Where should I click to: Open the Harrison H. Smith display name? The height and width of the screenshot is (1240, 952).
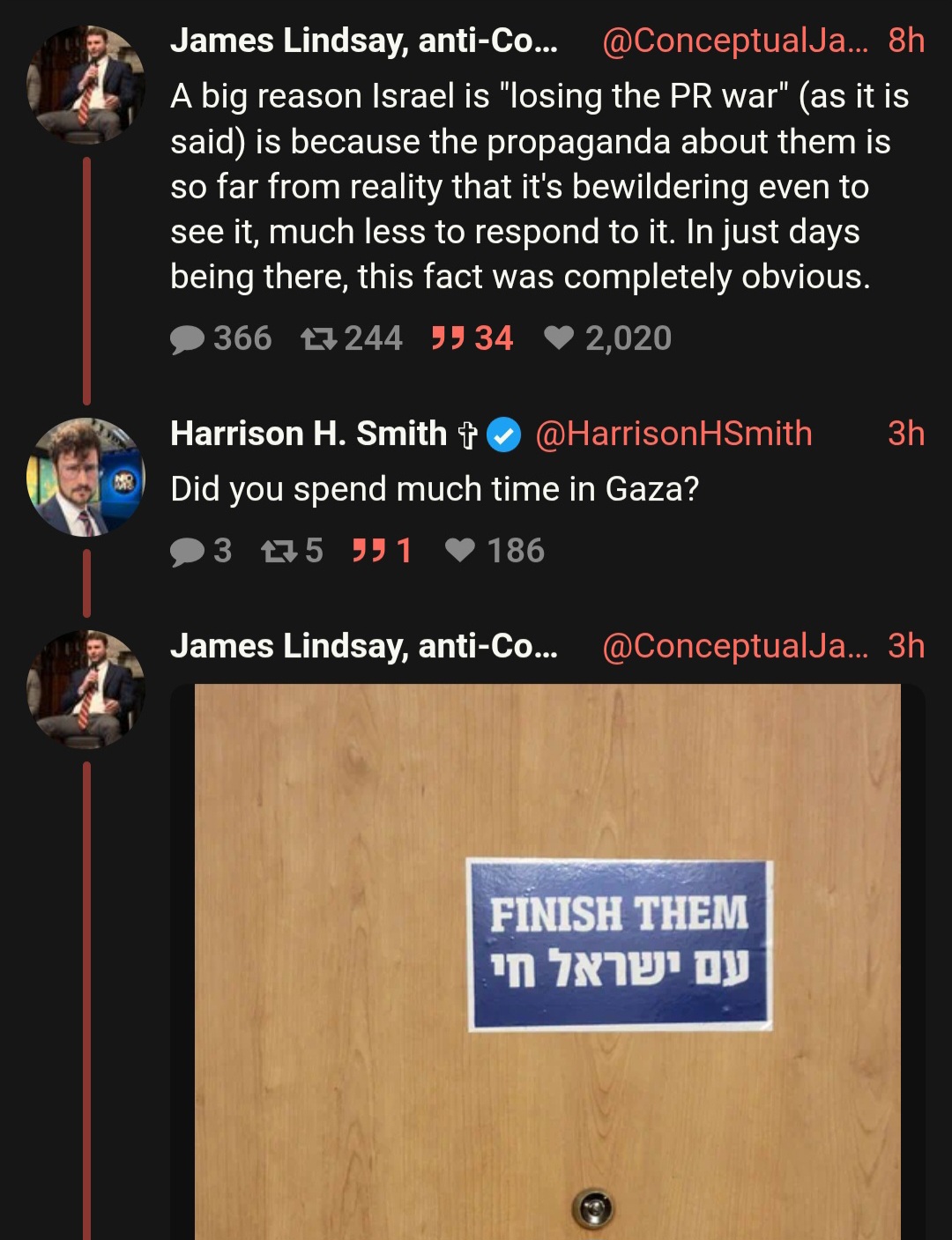click(x=309, y=434)
